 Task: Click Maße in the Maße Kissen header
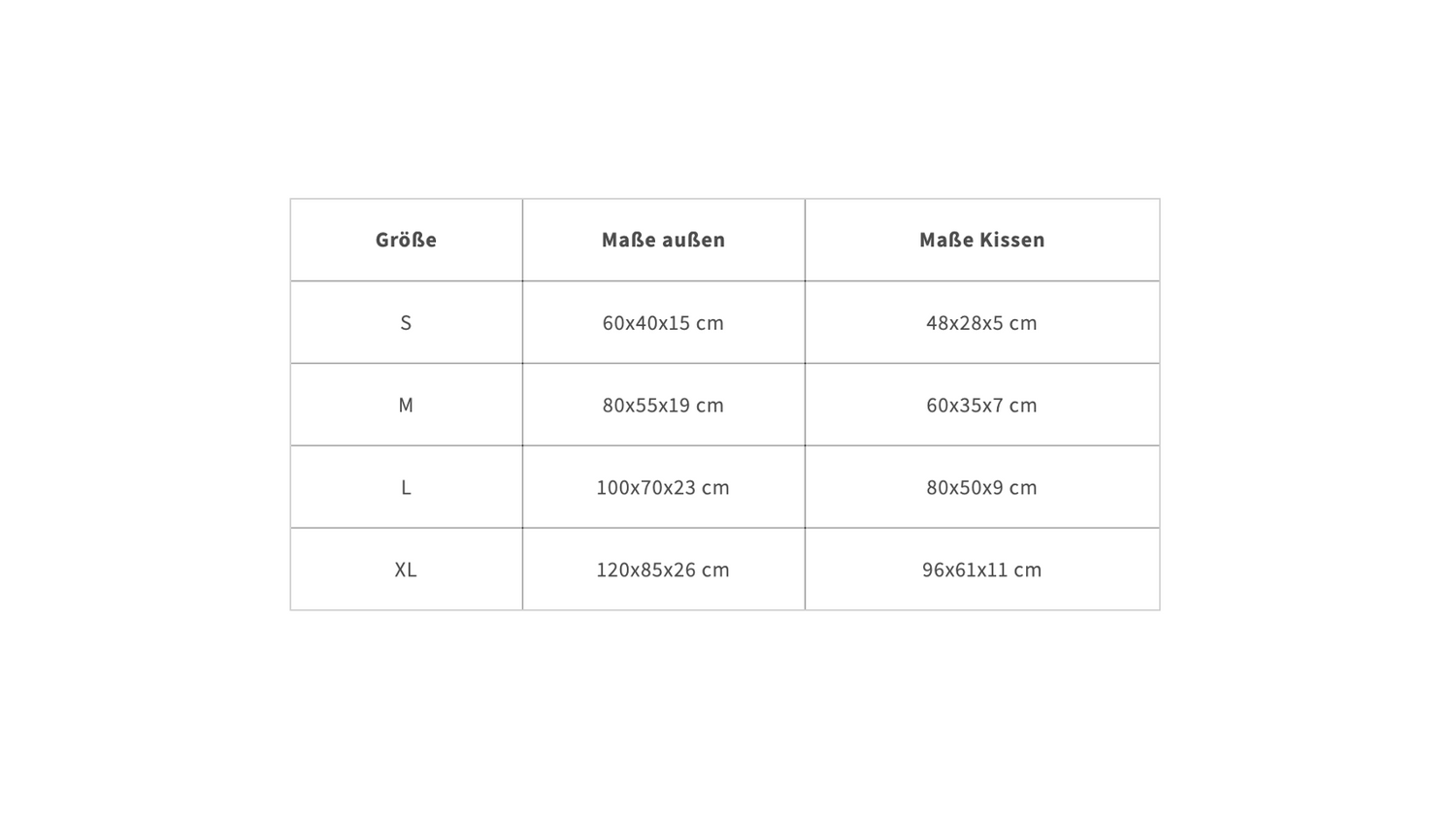945,240
